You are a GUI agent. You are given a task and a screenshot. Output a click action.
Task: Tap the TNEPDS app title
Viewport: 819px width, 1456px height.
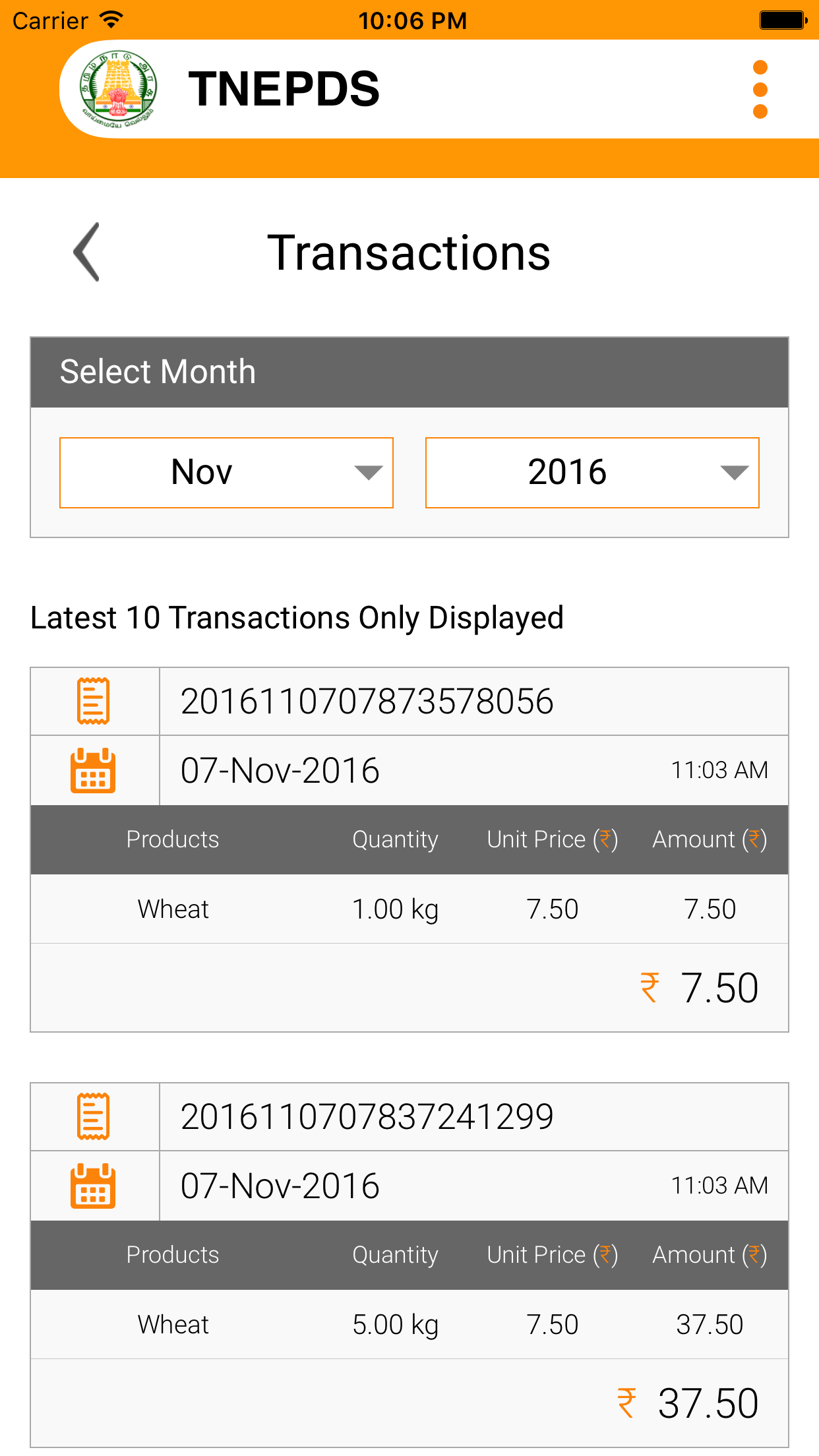coord(284,89)
